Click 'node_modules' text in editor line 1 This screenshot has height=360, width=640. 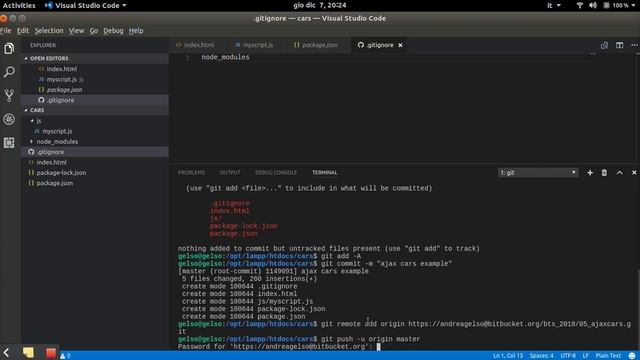[225, 57]
